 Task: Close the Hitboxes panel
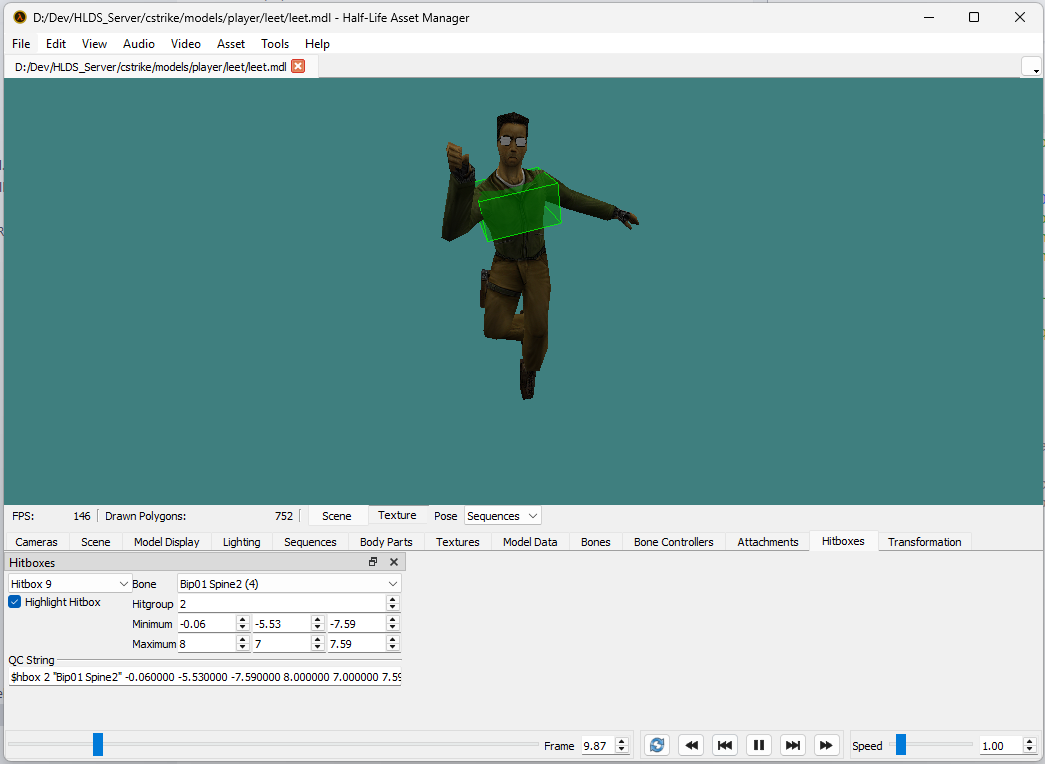point(393,563)
